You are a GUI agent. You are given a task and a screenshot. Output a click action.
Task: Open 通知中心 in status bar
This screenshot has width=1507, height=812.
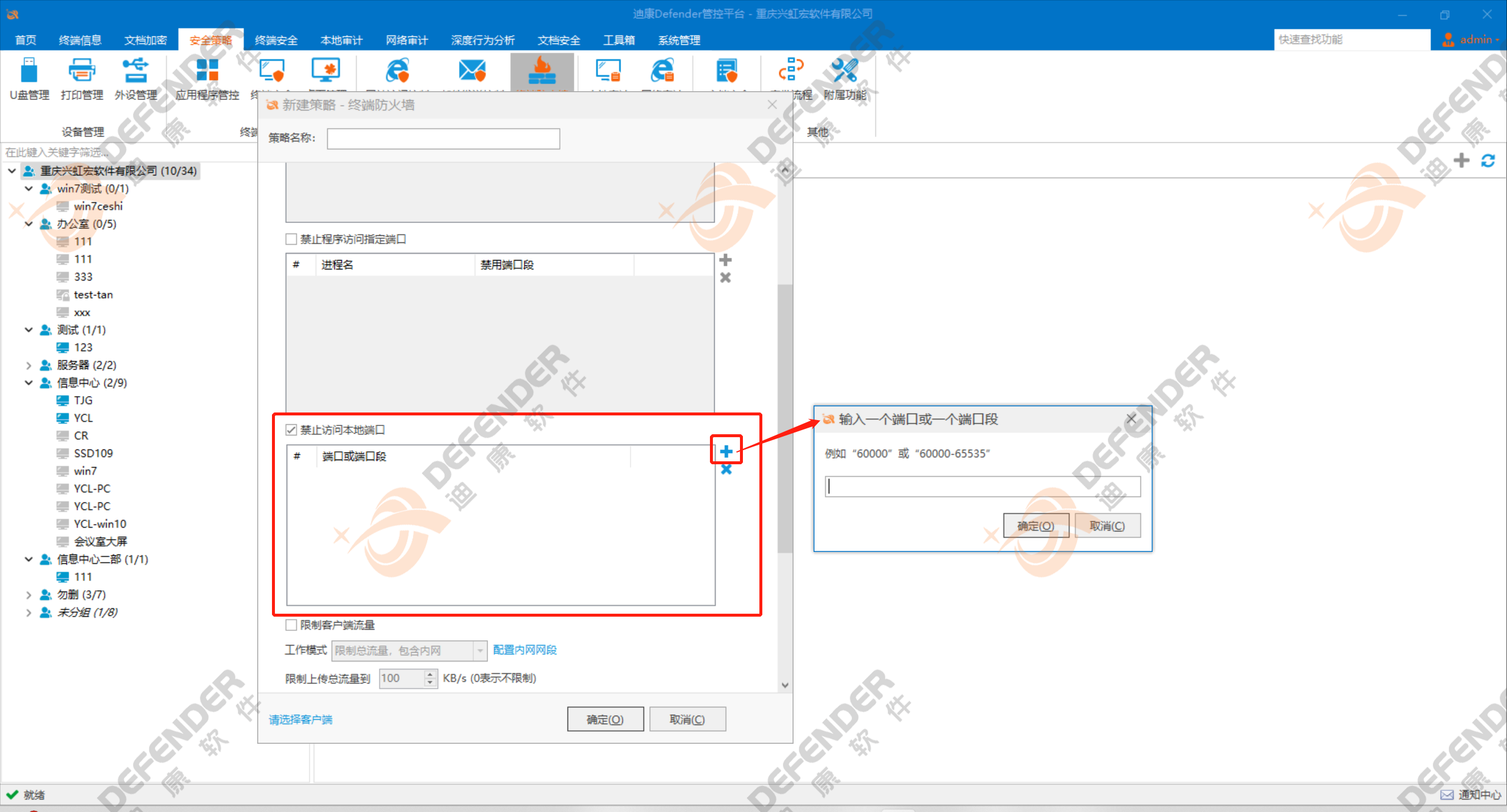click(x=1471, y=795)
